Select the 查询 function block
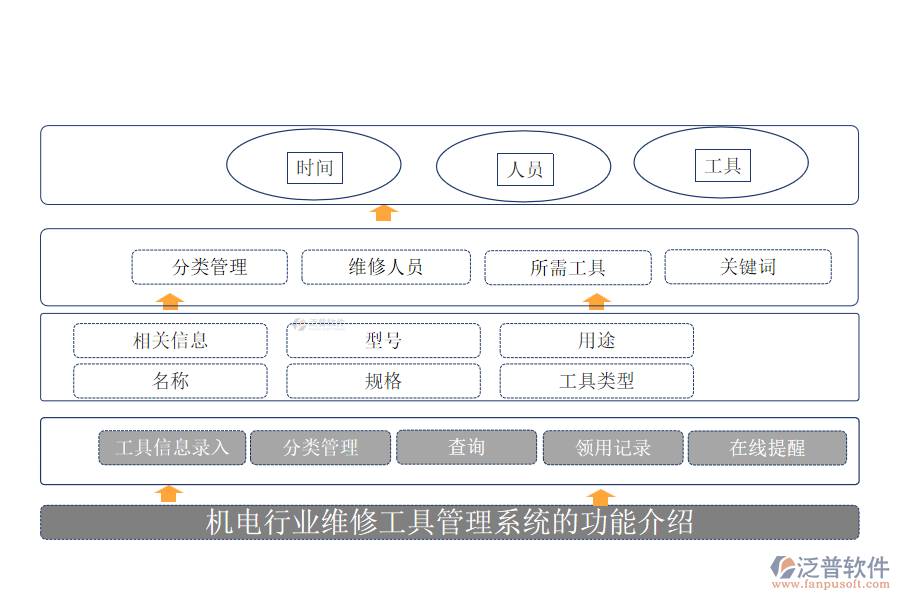The image size is (900, 600). [466, 447]
